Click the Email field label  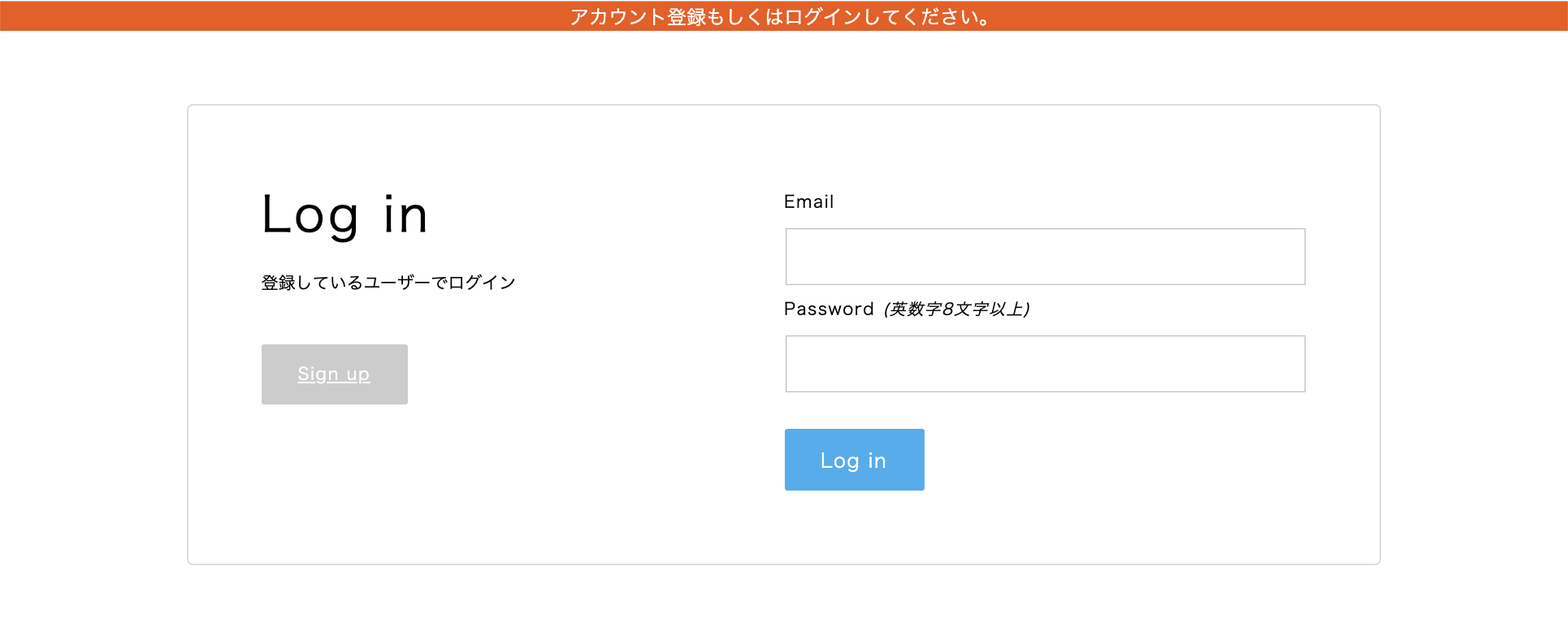(x=809, y=201)
